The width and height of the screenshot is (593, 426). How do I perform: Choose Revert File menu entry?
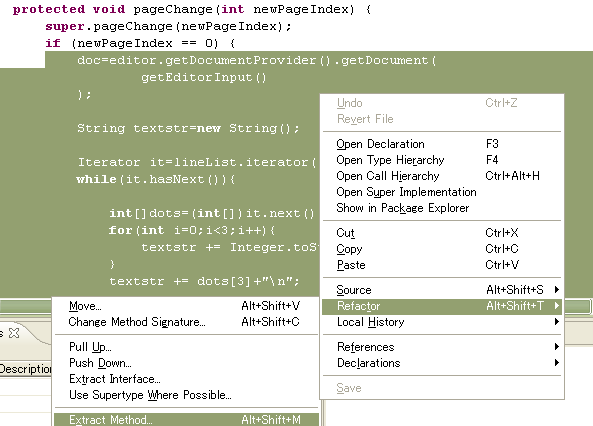click(x=442, y=119)
